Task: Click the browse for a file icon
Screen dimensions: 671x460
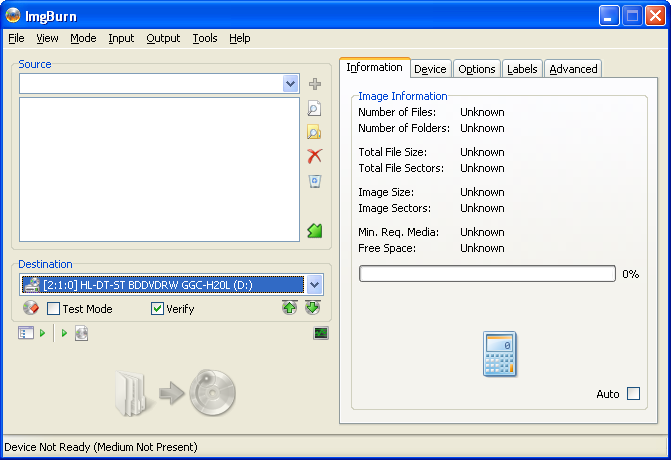Action: click(x=314, y=109)
